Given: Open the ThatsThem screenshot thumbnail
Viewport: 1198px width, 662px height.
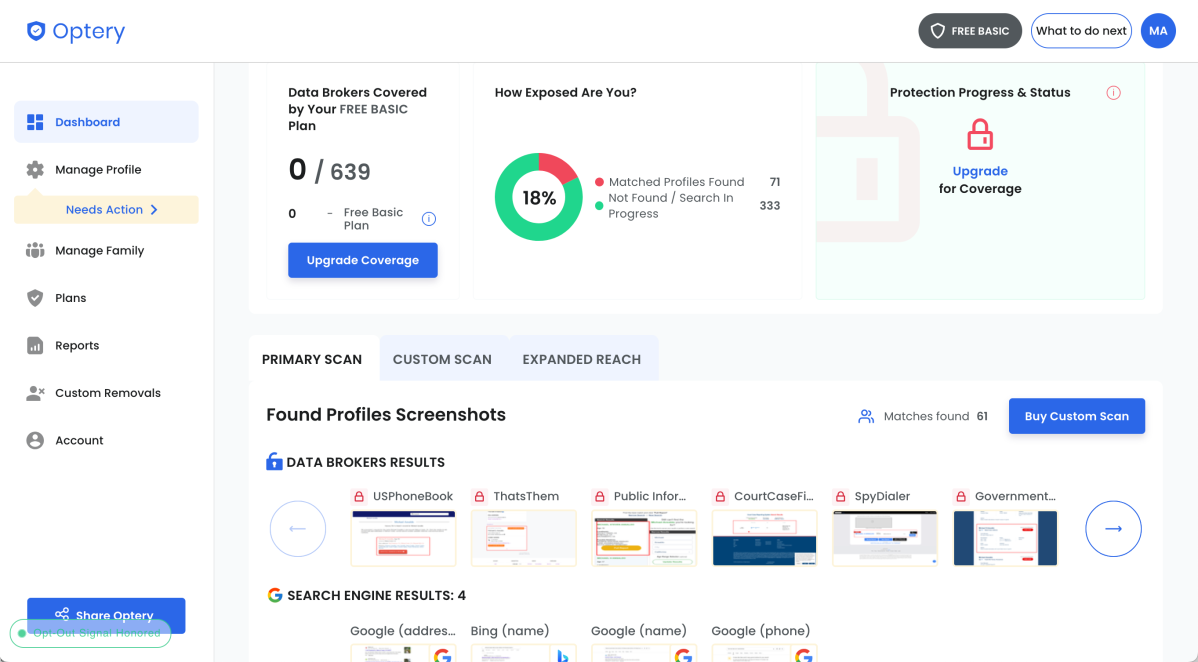Looking at the screenshot, I should click(523, 538).
